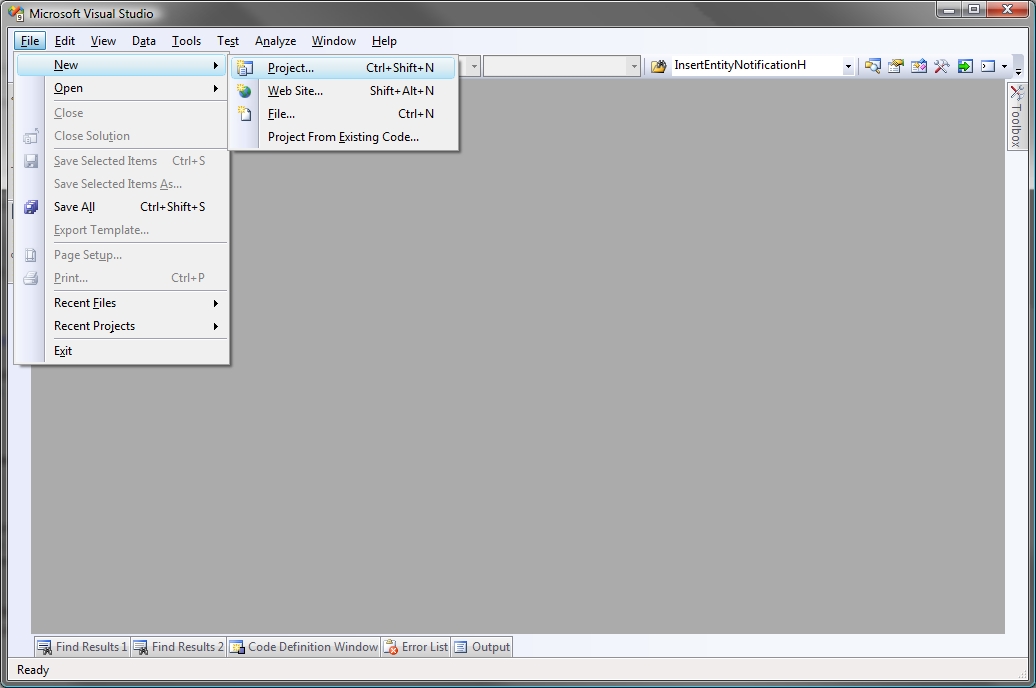Click the new File page icon
The width and height of the screenshot is (1036, 688).
click(x=245, y=114)
